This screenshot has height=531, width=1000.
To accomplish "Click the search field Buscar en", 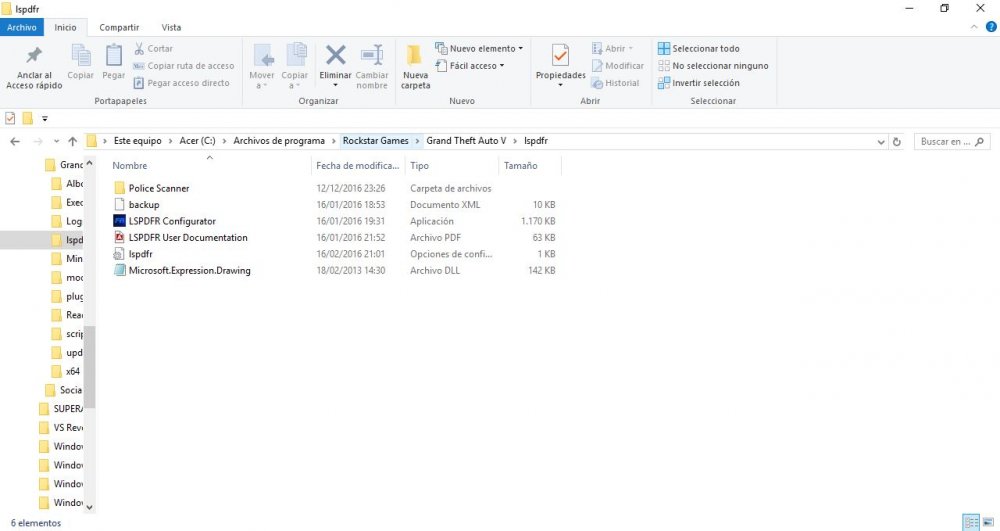I will (x=950, y=142).
